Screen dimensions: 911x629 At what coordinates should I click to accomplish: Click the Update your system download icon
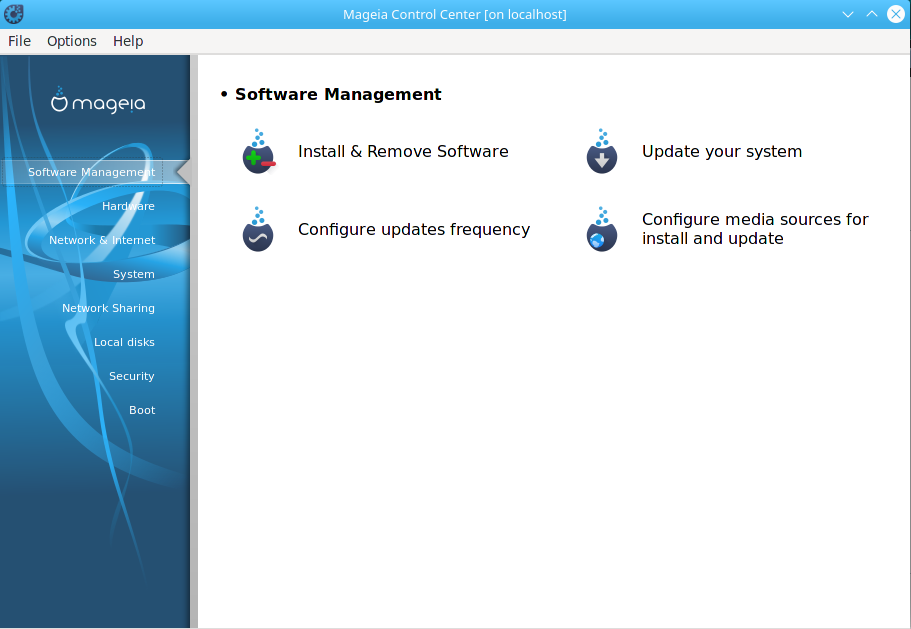600,151
